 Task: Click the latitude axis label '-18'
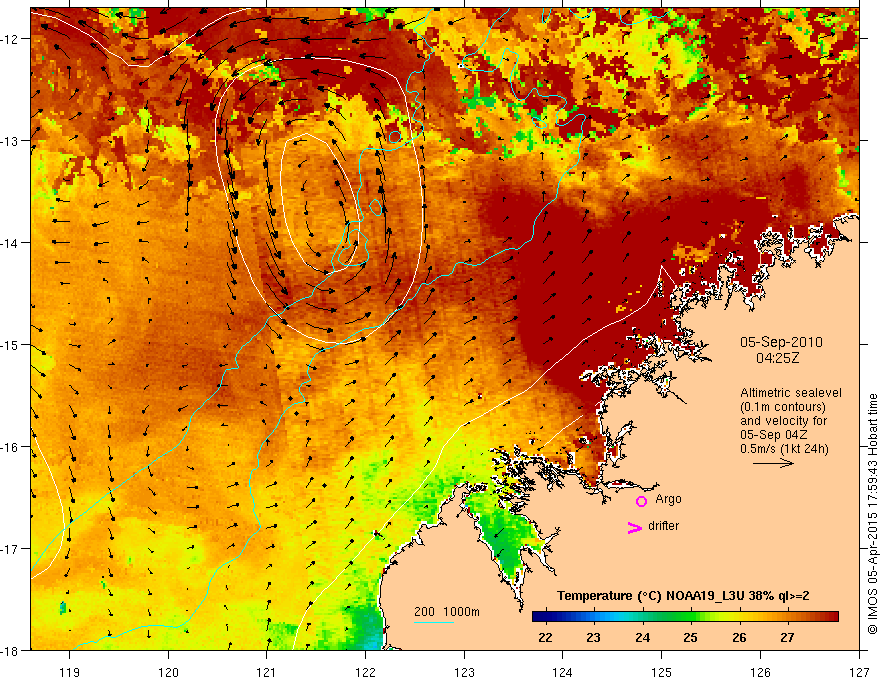tap(11, 651)
